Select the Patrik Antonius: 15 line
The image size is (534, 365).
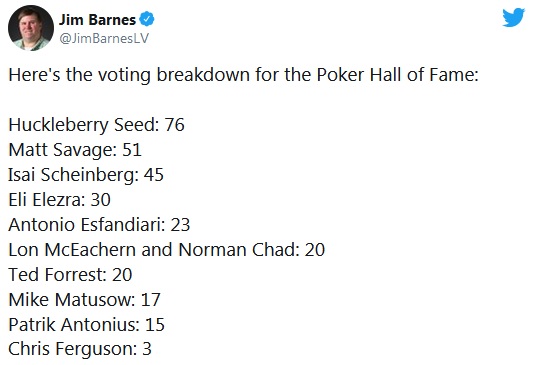click(87, 324)
